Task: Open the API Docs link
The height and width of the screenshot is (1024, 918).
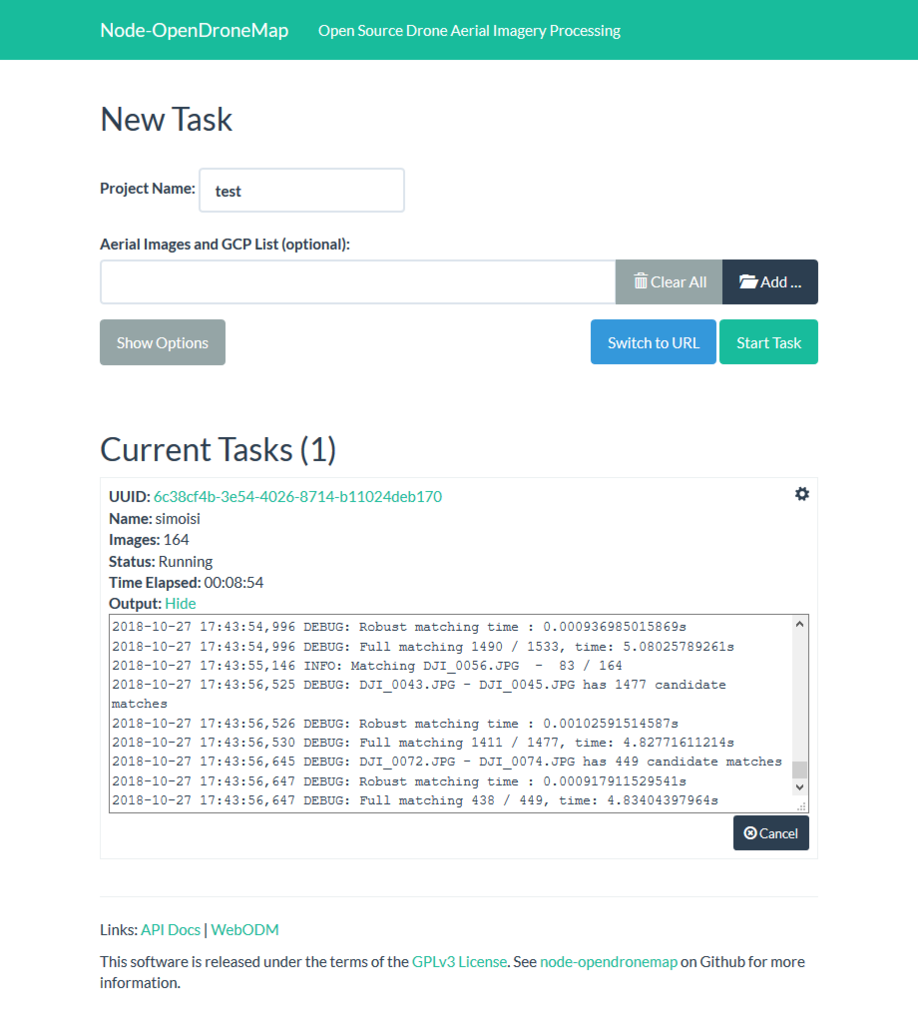Action: [x=170, y=929]
